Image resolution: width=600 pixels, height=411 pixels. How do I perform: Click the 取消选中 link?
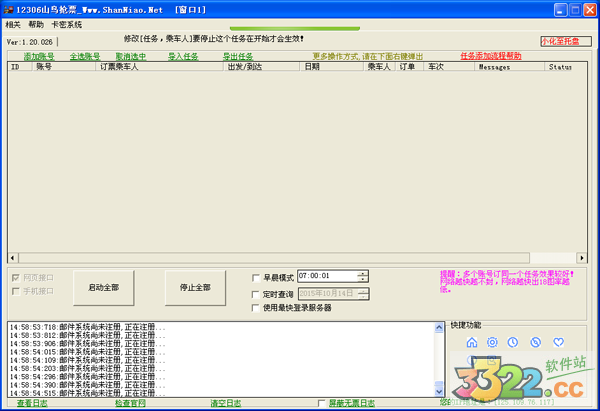[131, 57]
